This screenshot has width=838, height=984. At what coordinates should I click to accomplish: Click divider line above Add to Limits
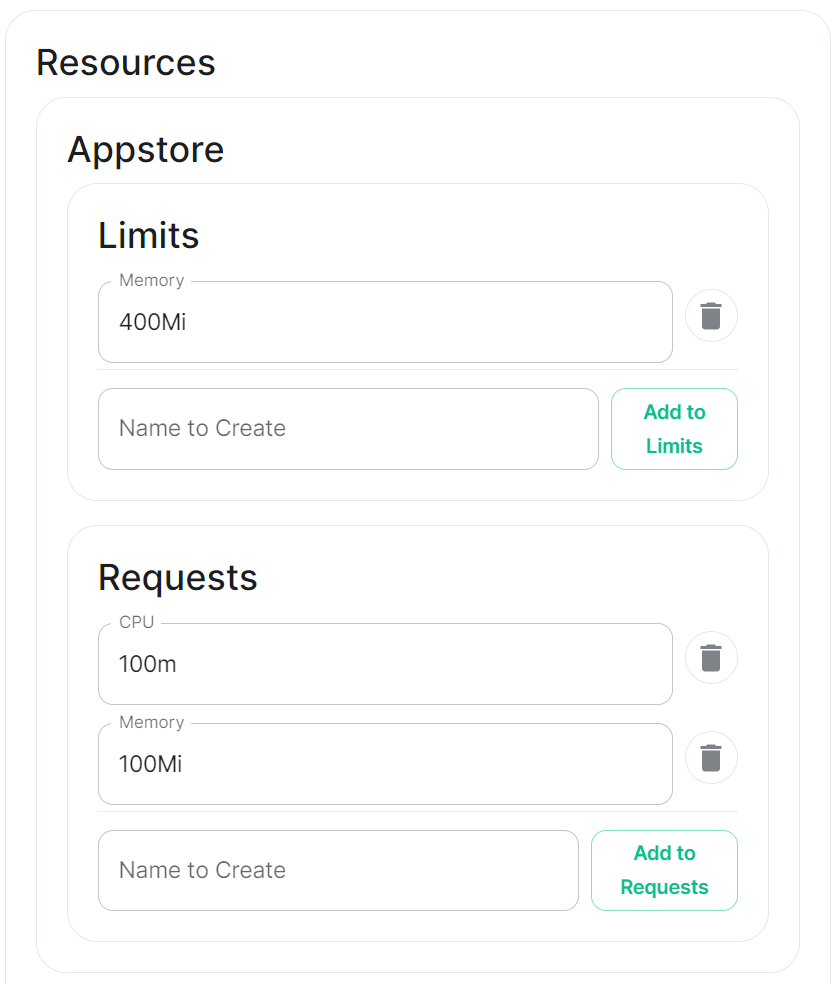coord(418,370)
